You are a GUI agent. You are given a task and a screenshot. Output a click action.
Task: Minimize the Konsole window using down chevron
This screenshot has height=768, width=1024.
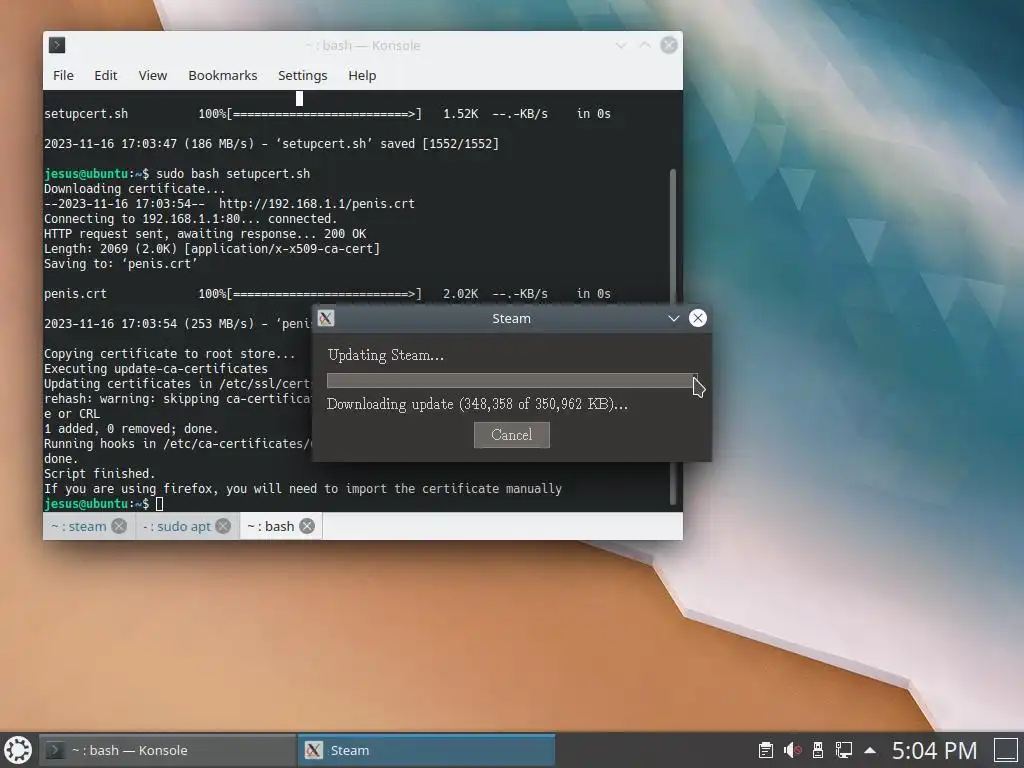point(621,45)
